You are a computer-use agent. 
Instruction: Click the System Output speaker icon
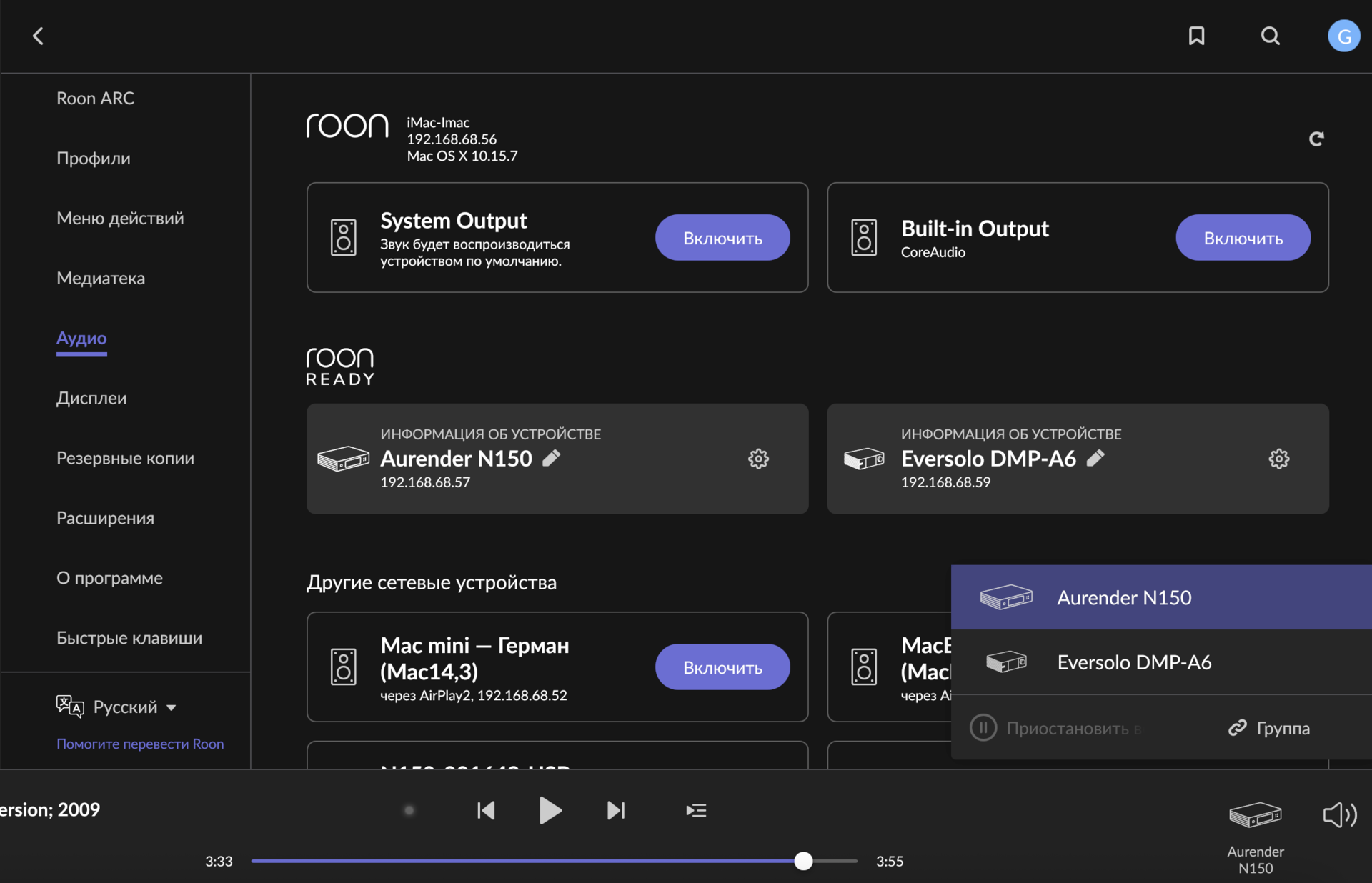(x=344, y=237)
